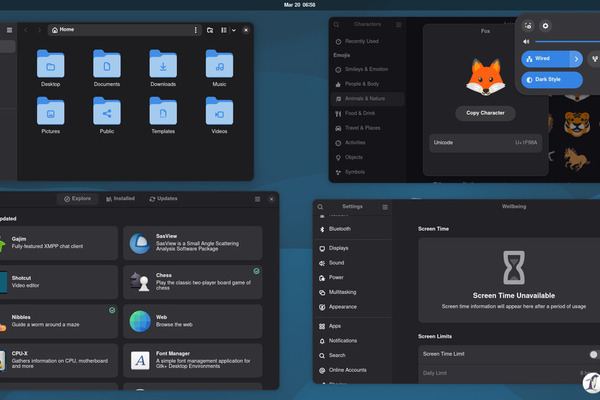
Task: Open the view options dropdown in Files
Action: coord(234,30)
